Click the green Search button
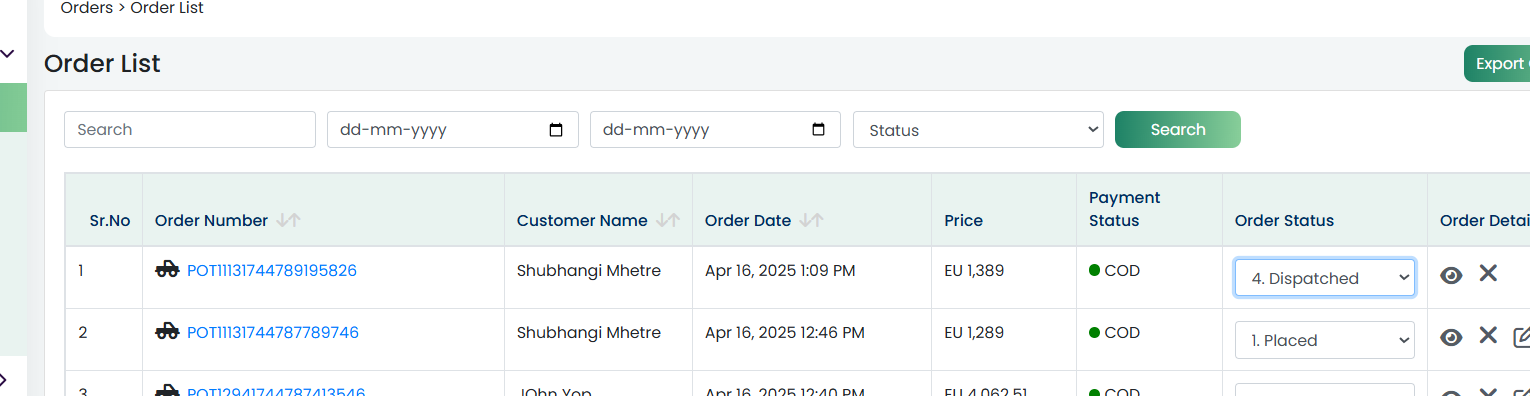The height and width of the screenshot is (396, 1530). [1178, 130]
